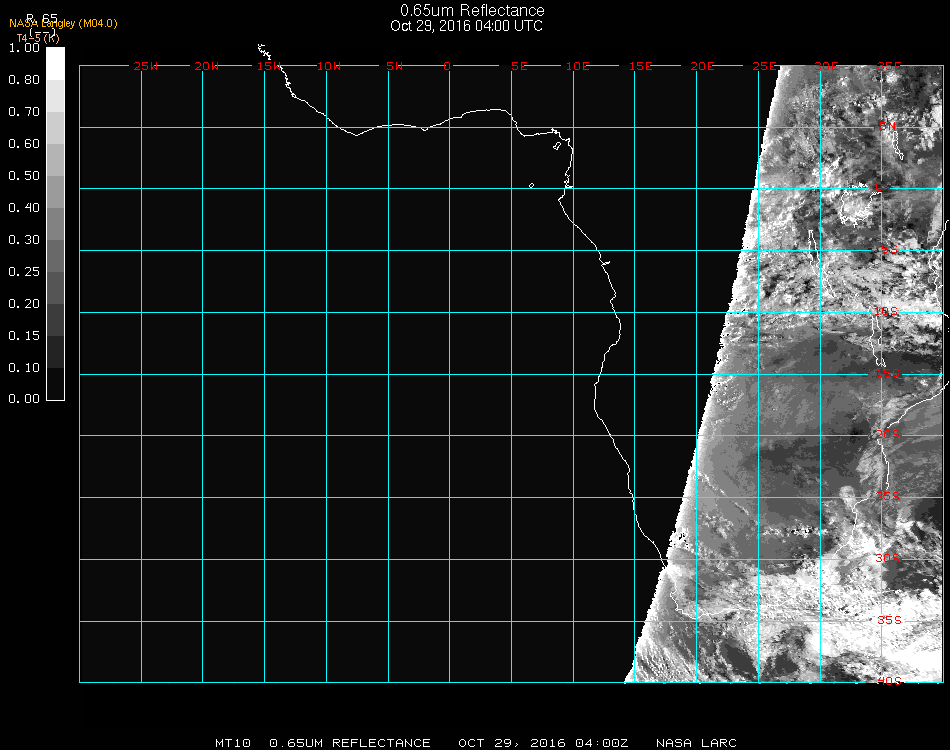The width and height of the screenshot is (950, 750).
Task: Click the NASA Langley (M04.0) label
Action: [x=63, y=24]
